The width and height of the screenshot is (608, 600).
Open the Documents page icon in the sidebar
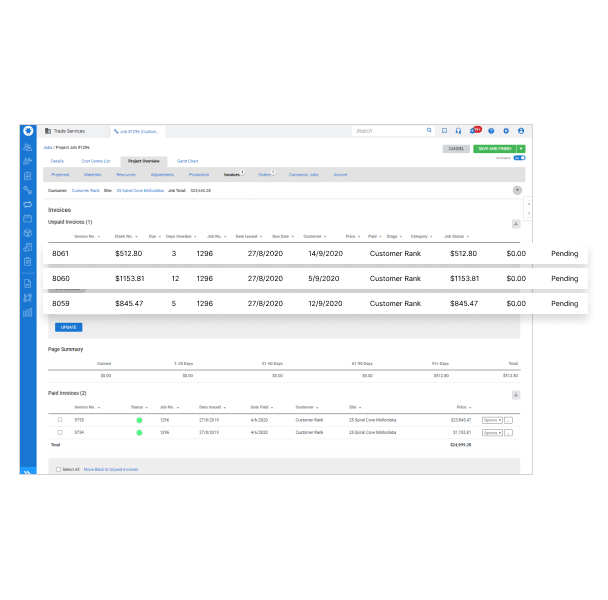(28, 284)
